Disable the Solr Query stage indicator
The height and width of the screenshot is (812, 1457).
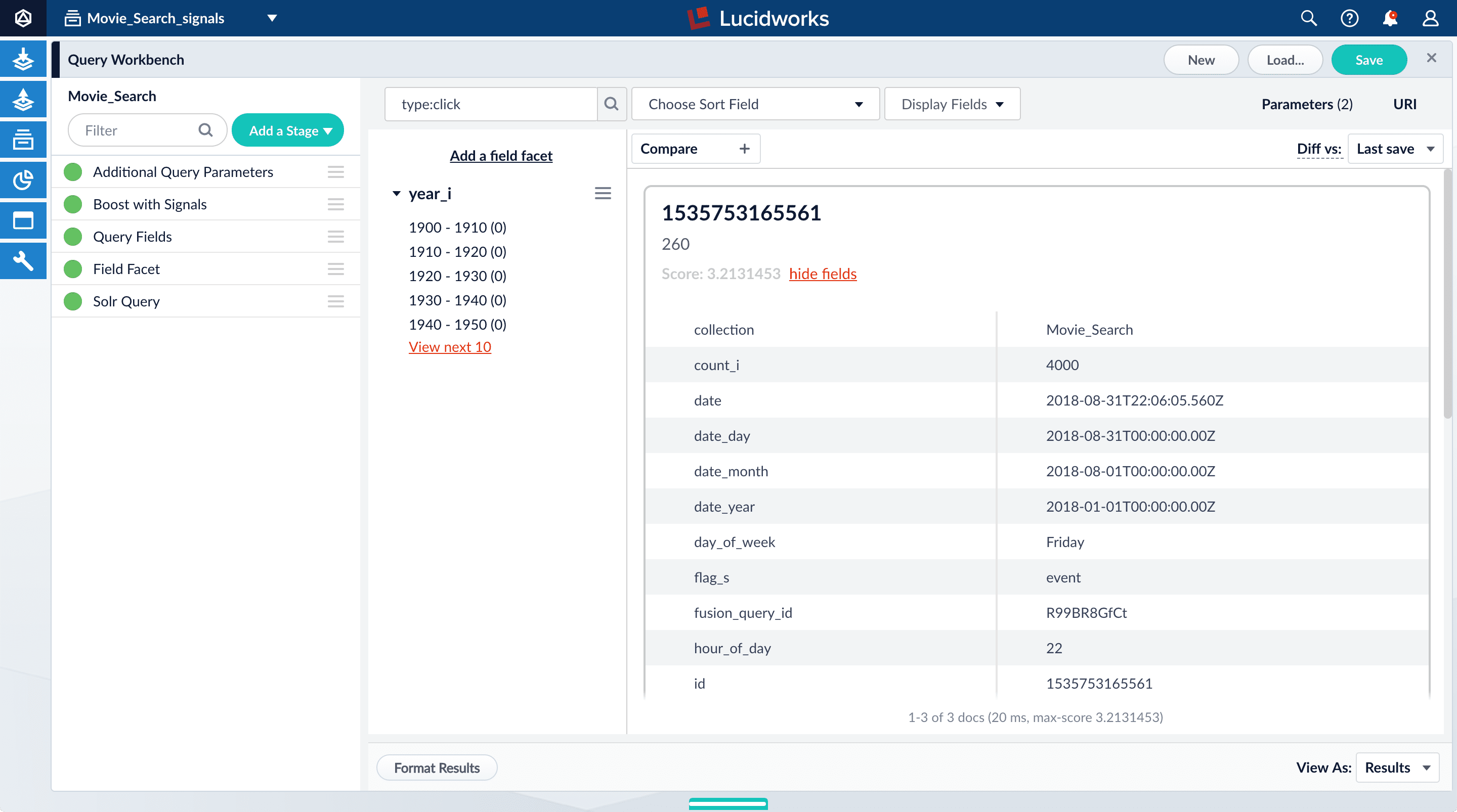coord(73,301)
